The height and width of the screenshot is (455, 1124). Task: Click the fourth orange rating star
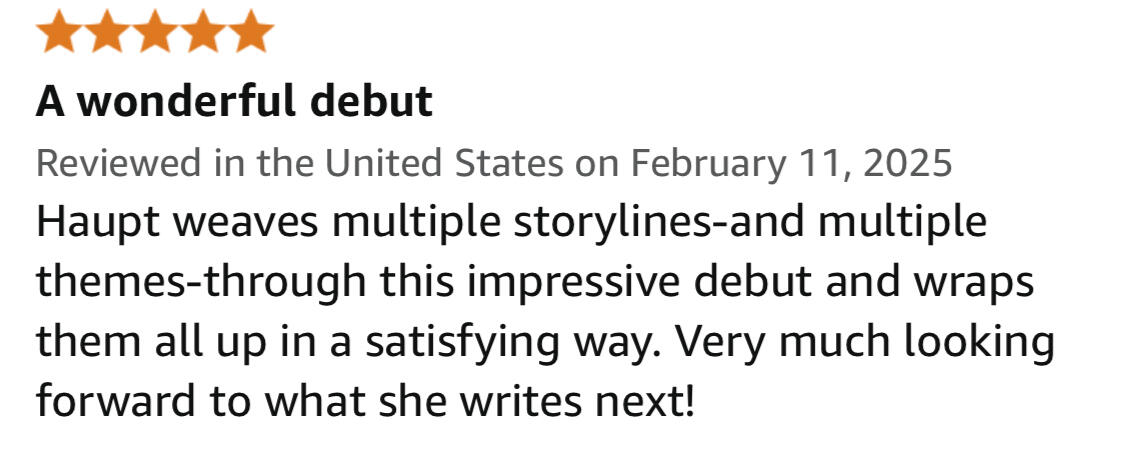pyautogui.click(x=203, y=31)
